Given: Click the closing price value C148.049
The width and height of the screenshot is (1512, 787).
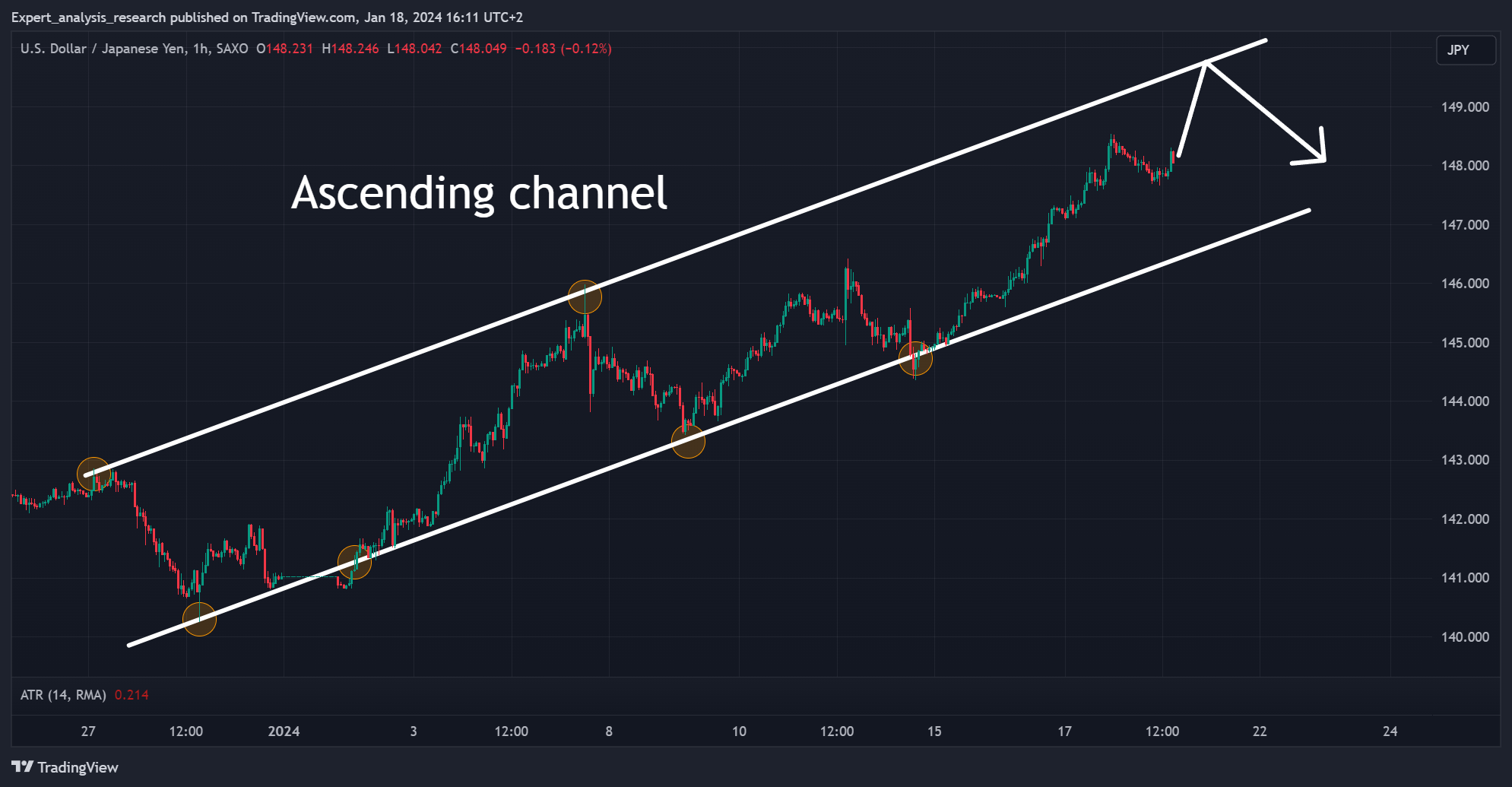Looking at the screenshot, I should tap(479, 49).
